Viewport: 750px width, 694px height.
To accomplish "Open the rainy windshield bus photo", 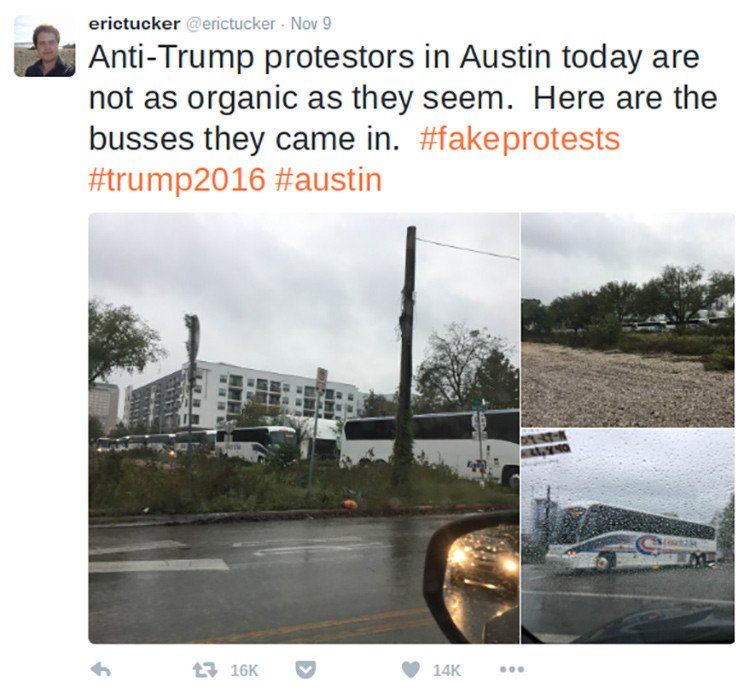I will (x=628, y=536).
